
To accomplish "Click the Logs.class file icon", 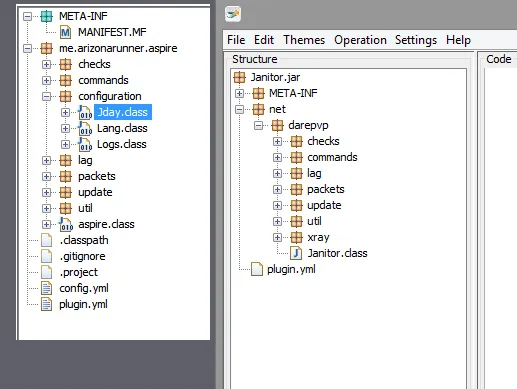I will (85, 144).
